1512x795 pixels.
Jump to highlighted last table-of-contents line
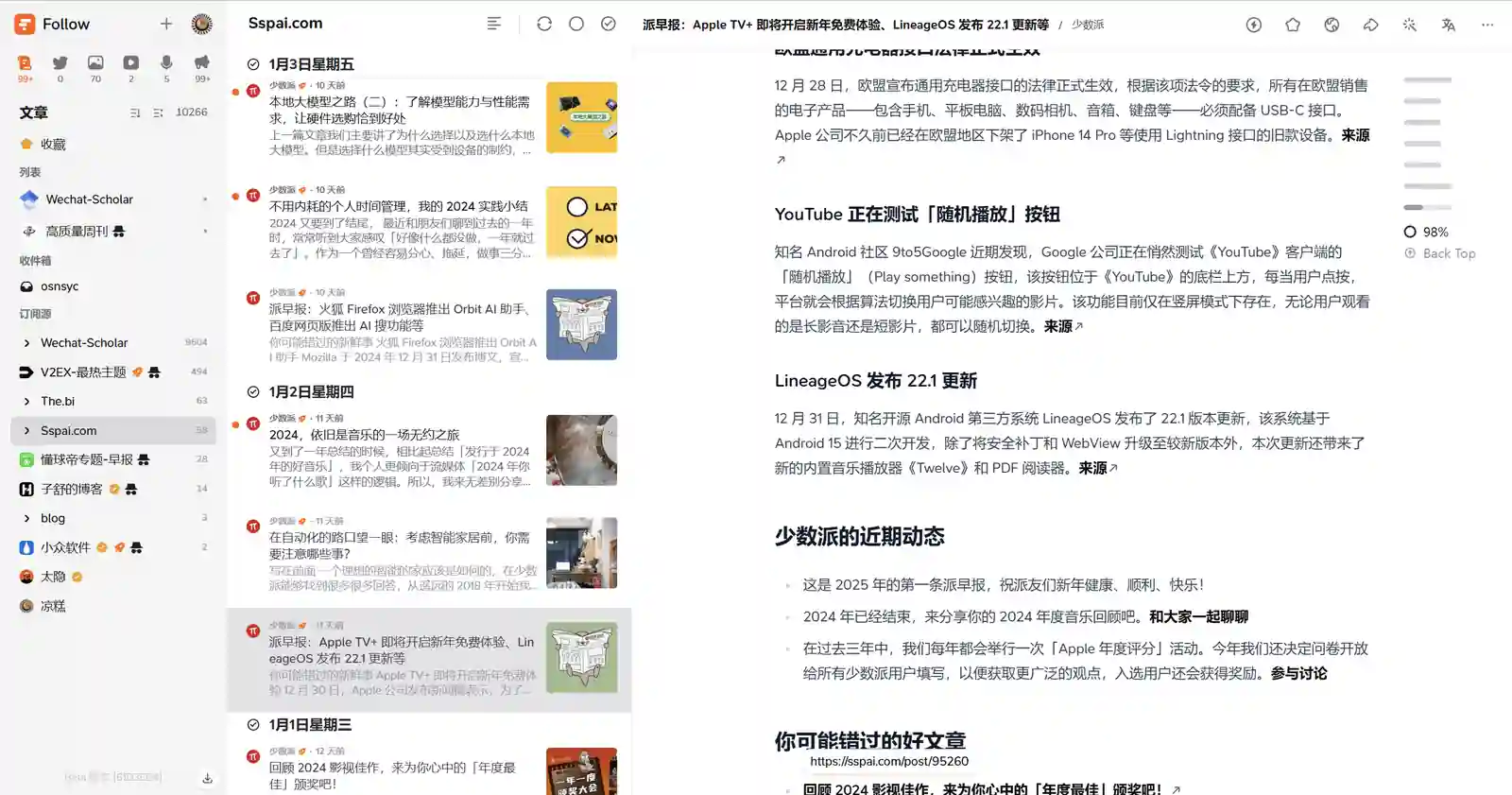tap(1428, 207)
